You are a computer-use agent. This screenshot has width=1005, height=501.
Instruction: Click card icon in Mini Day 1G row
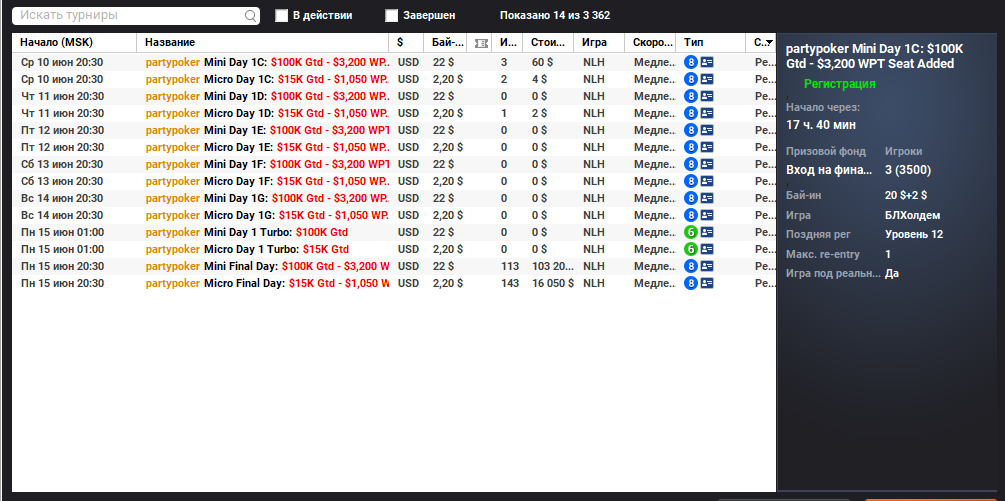tap(707, 198)
